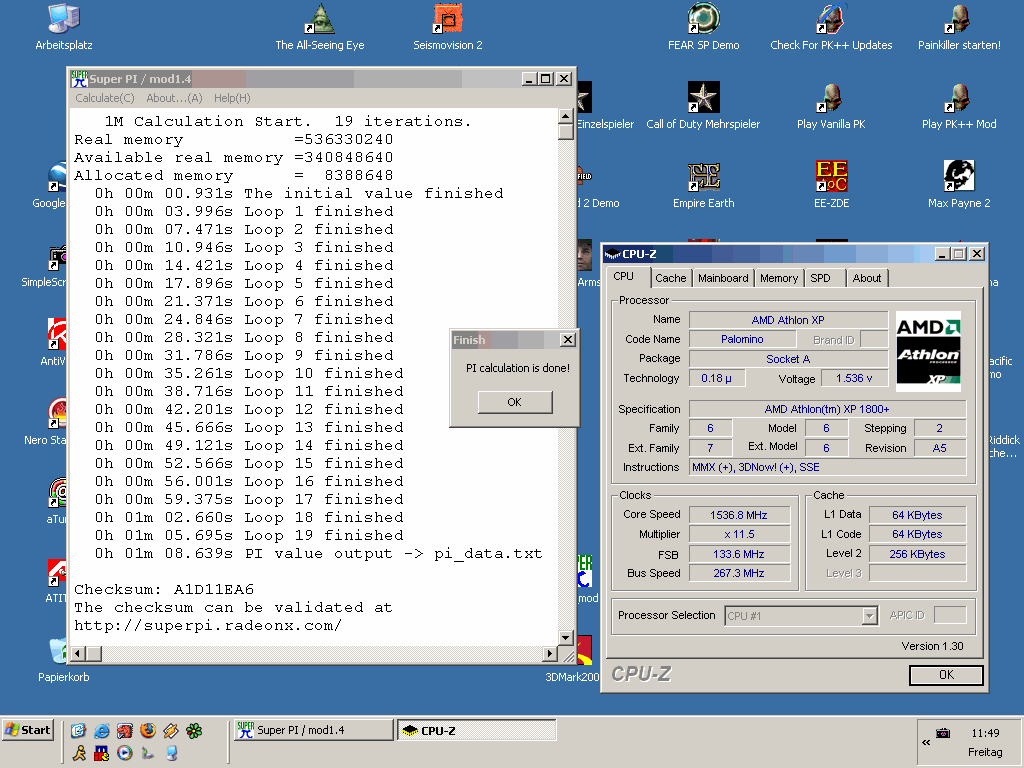Close the Finish dialog
Viewport: 1024px width, 768px height.
pyautogui.click(x=568, y=340)
